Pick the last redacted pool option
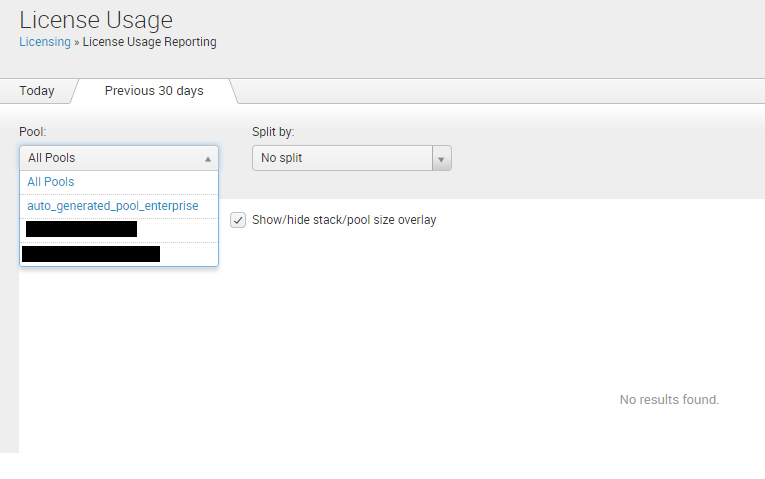This screenshot has height=479, width=765. click(x=91, y=254)
